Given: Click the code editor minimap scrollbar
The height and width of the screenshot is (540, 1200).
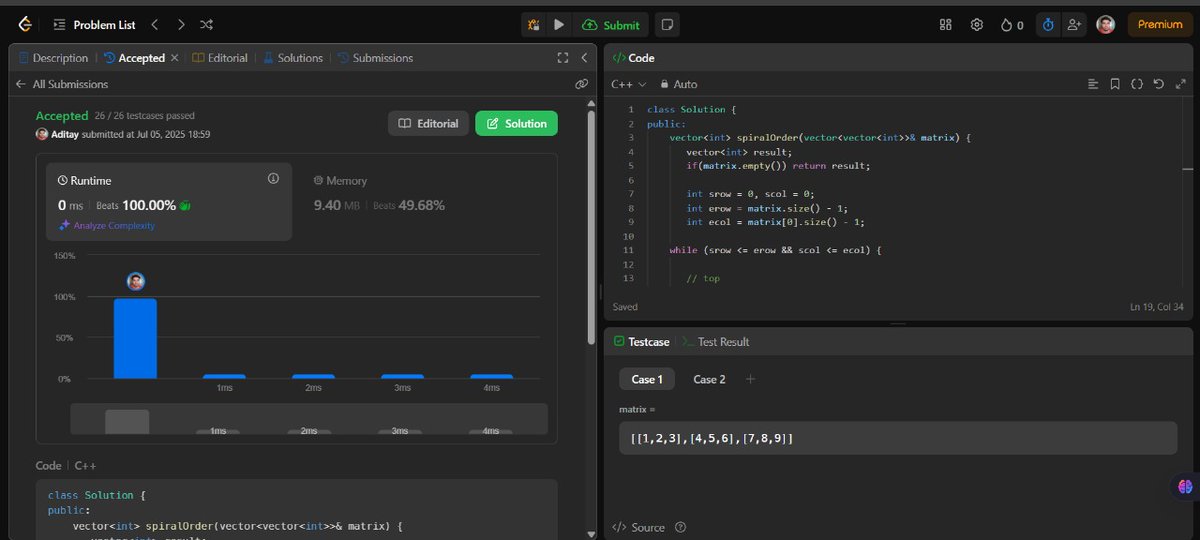Looking at the screenshot, I should coord(1186,190).
